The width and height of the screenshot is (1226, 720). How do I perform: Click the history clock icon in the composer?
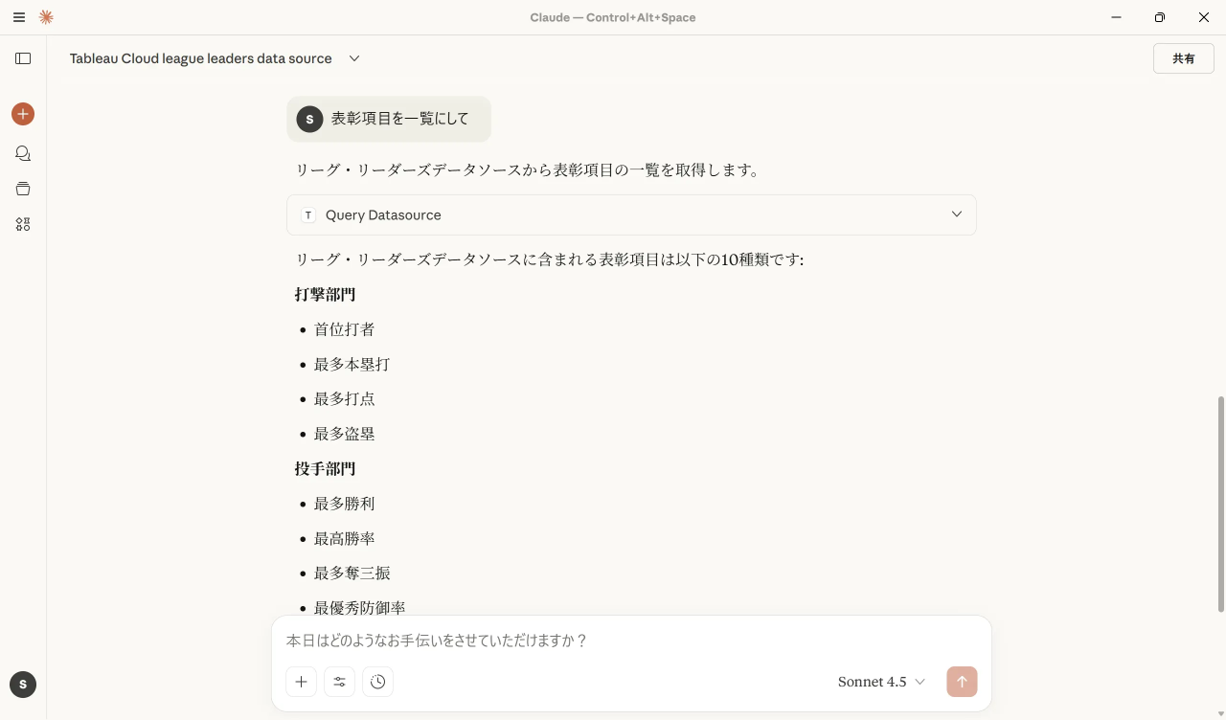(378, 681)
